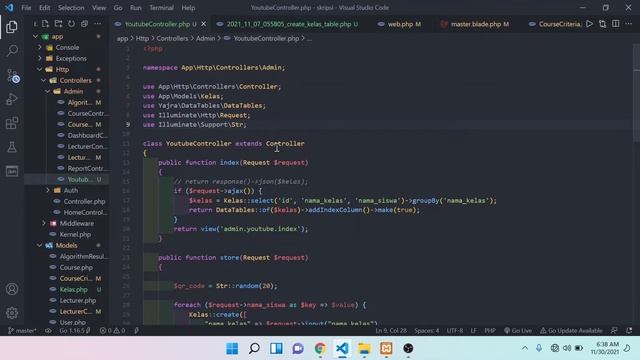Open Google Chrome from taskbar

pyautogui.click(x=320, y=348)
